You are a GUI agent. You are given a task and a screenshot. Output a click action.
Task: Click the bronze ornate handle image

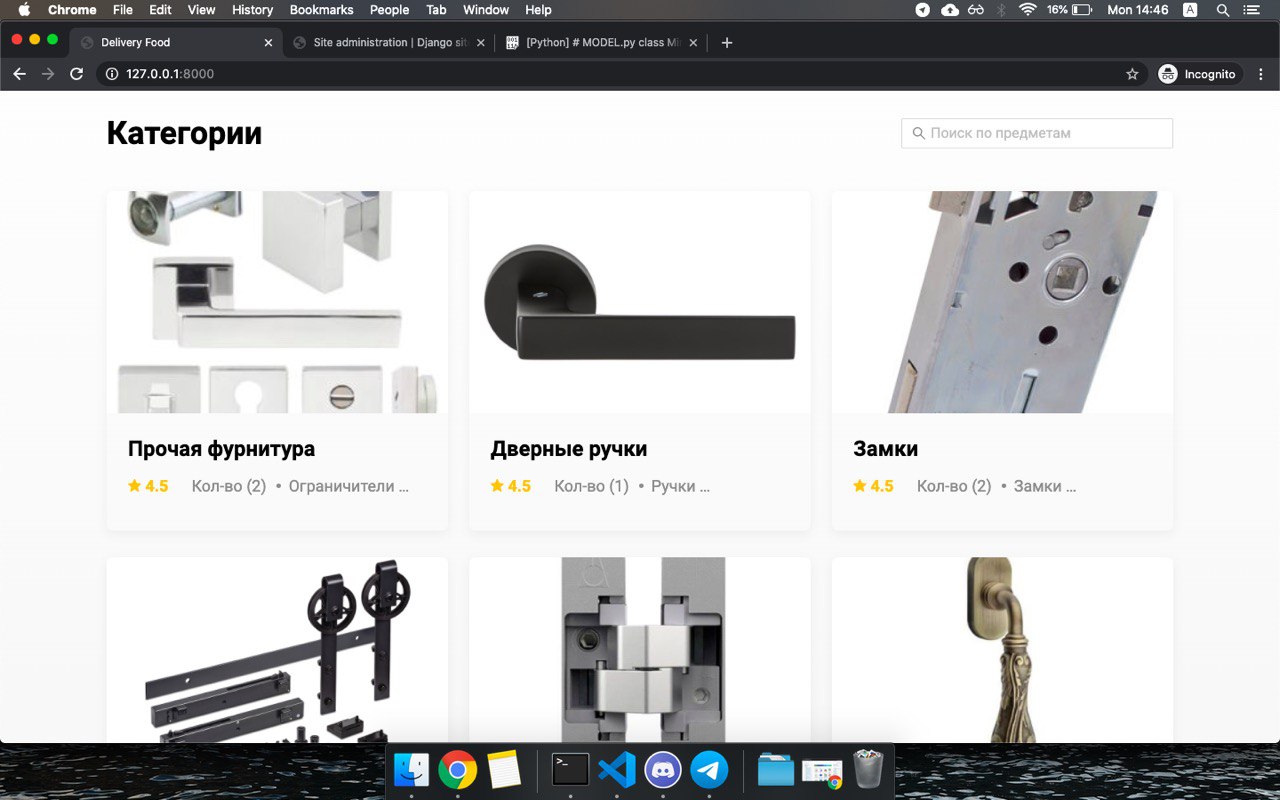click(1002, 650)
